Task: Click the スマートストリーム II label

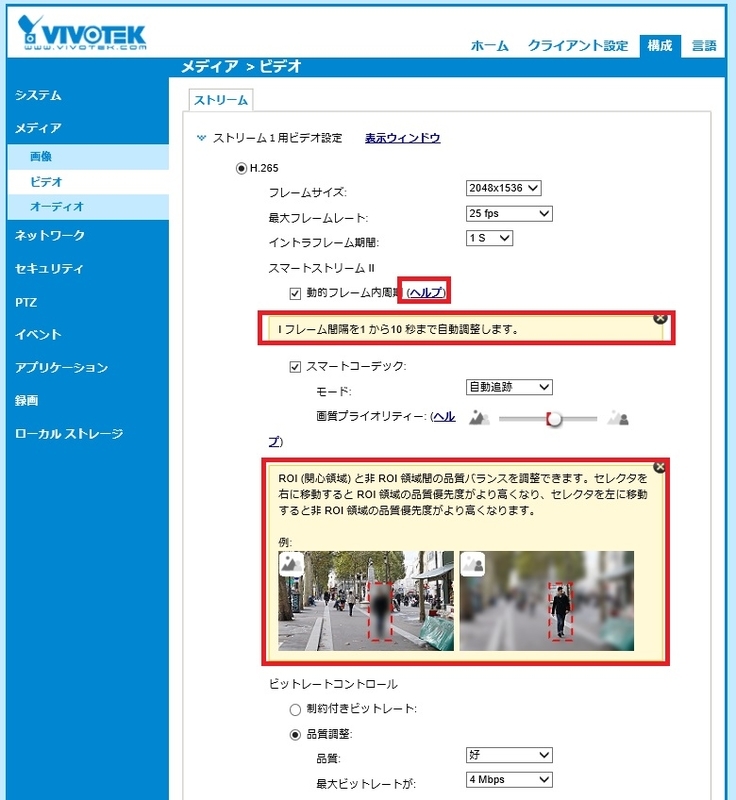Action: click(x=322, y=268)
